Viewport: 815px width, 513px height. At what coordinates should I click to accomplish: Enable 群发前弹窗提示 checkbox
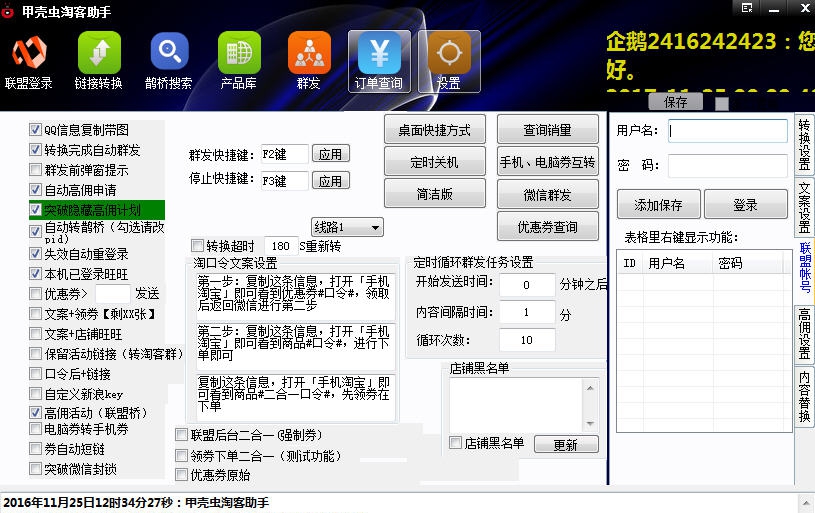(x=35, y=169)
